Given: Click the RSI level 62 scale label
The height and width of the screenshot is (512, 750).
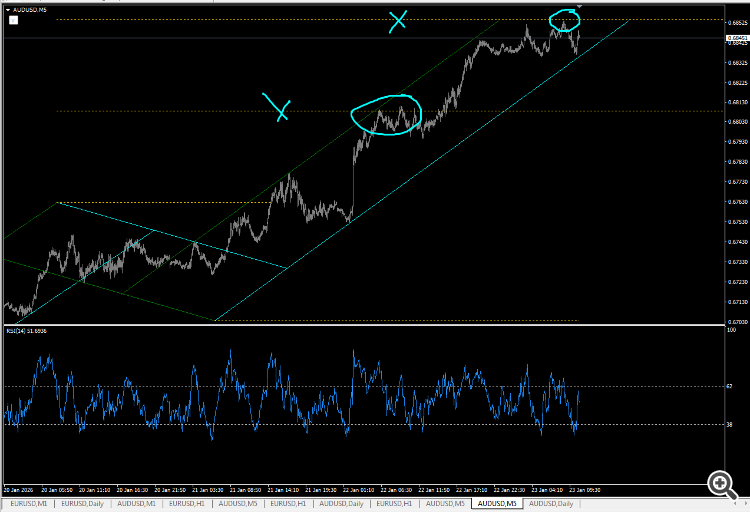Looking at the screenshot, I should click(729, 386).
